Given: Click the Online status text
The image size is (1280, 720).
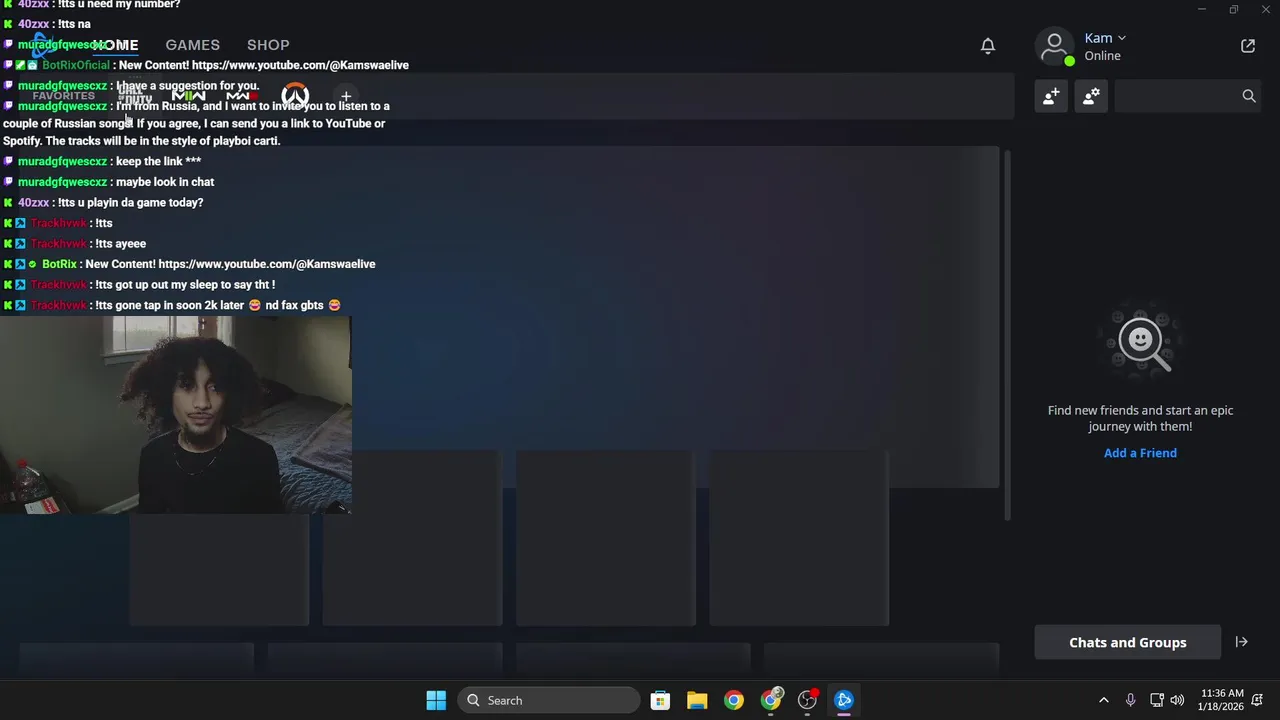Looking at the screenshot, I should 1102,56.
